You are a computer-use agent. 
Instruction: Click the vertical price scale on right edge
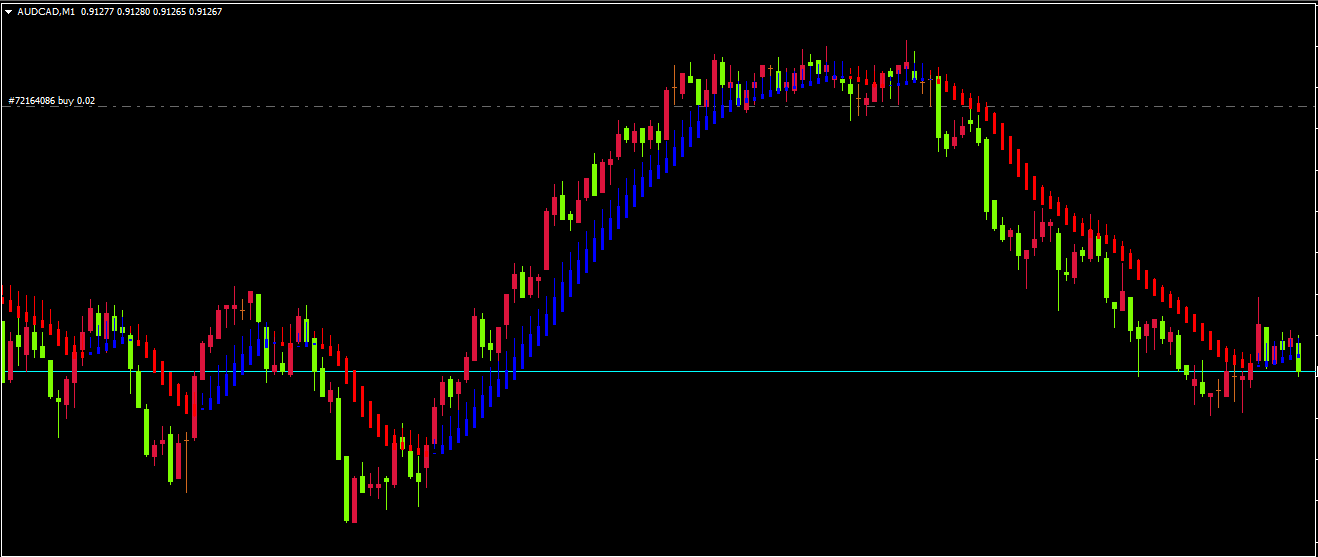point(1314,280)
